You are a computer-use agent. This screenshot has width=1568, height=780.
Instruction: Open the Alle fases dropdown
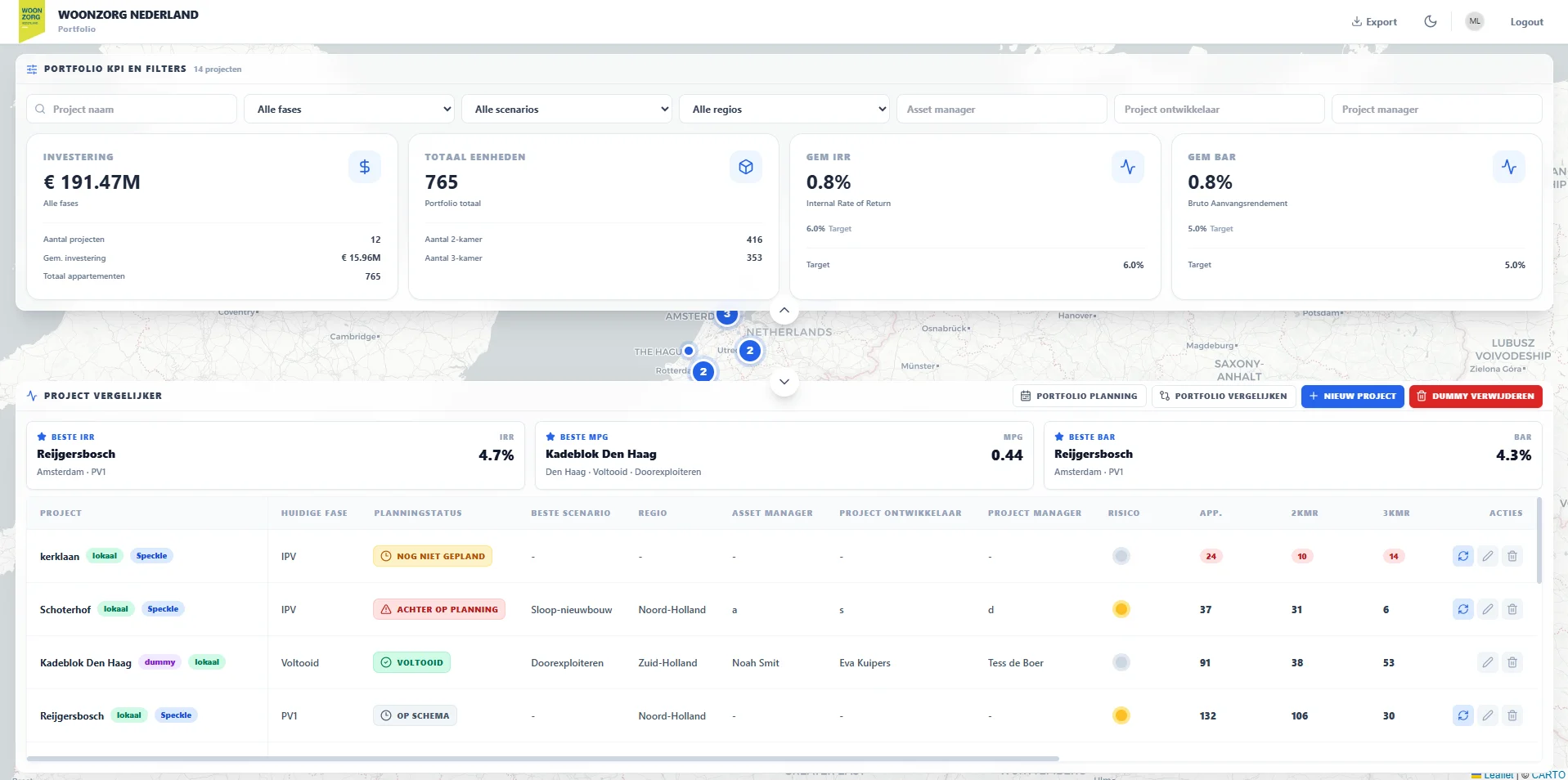tap(350, 109)
